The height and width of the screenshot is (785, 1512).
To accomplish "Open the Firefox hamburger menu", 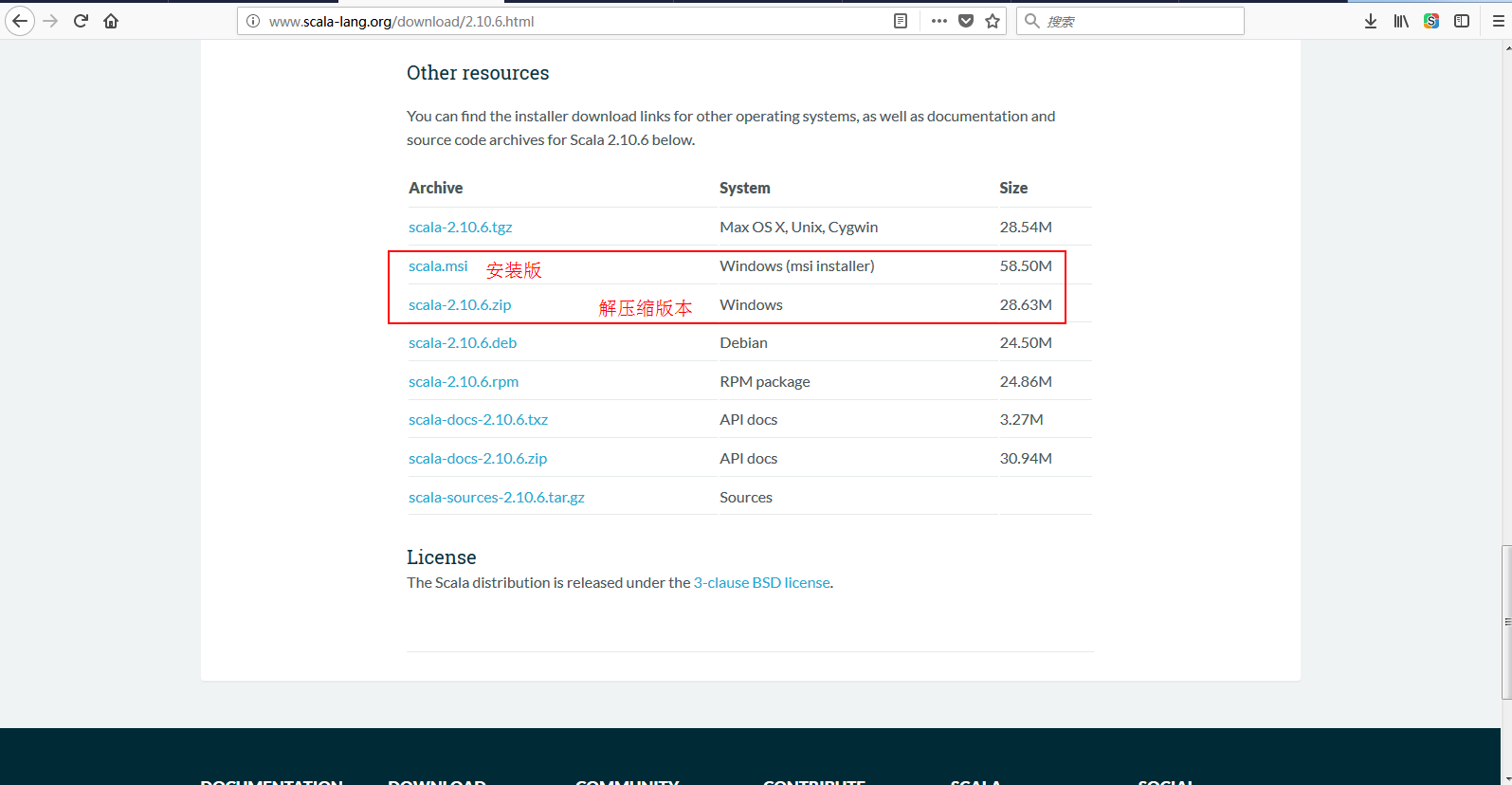I will click(1499, 21).
